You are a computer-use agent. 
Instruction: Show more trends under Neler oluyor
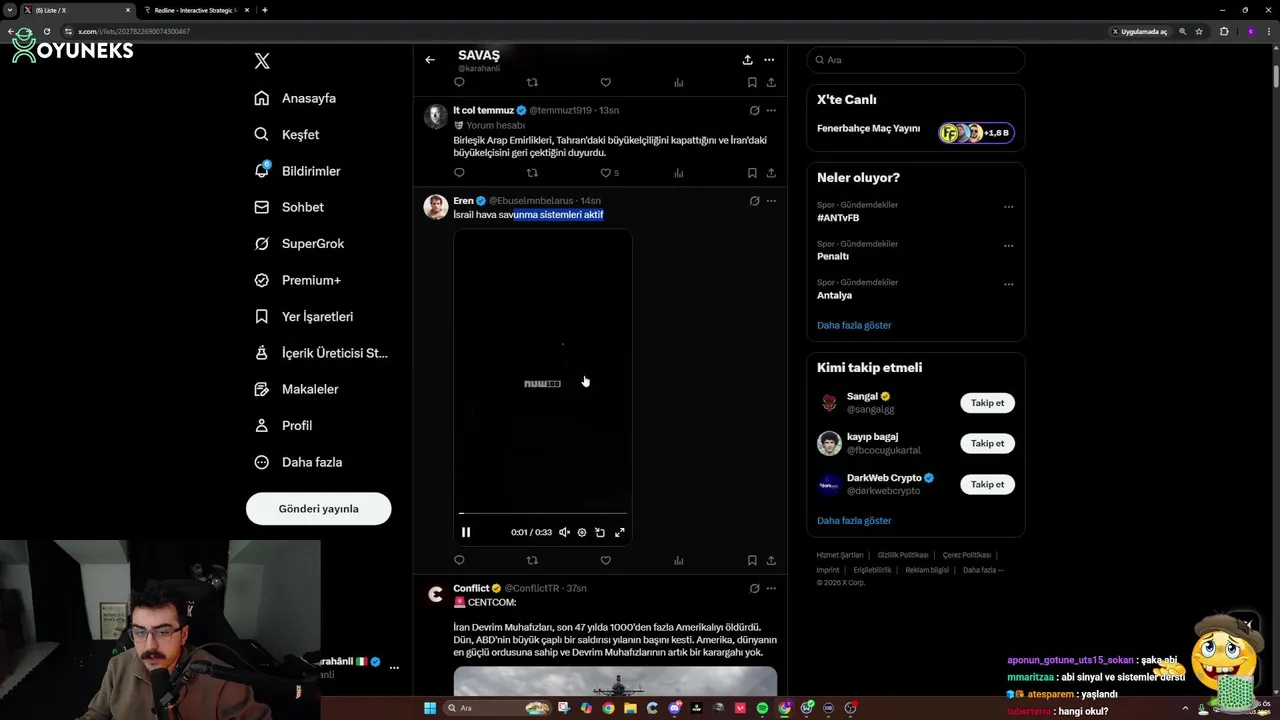[854, 325]
